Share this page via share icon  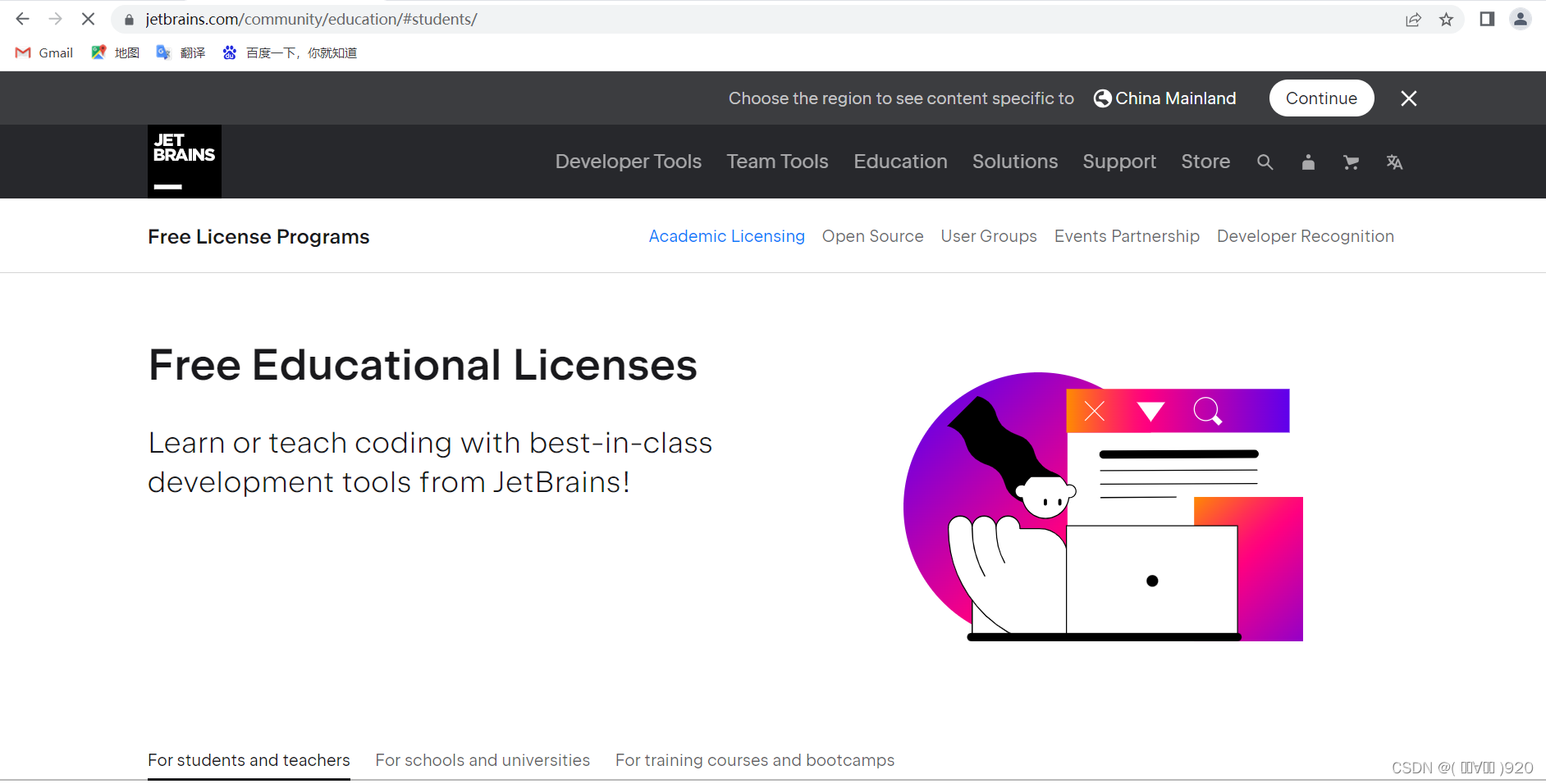(1413, 20)
